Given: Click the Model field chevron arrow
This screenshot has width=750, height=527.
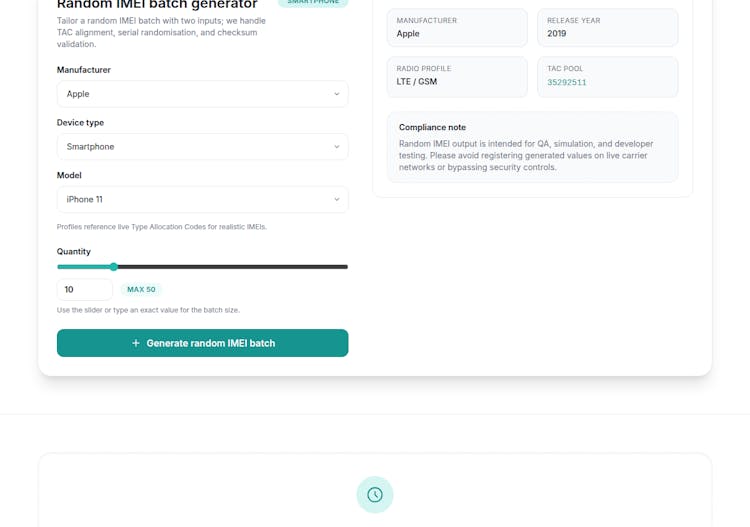Looking at the screenshot, I should [x=337, y=200].
